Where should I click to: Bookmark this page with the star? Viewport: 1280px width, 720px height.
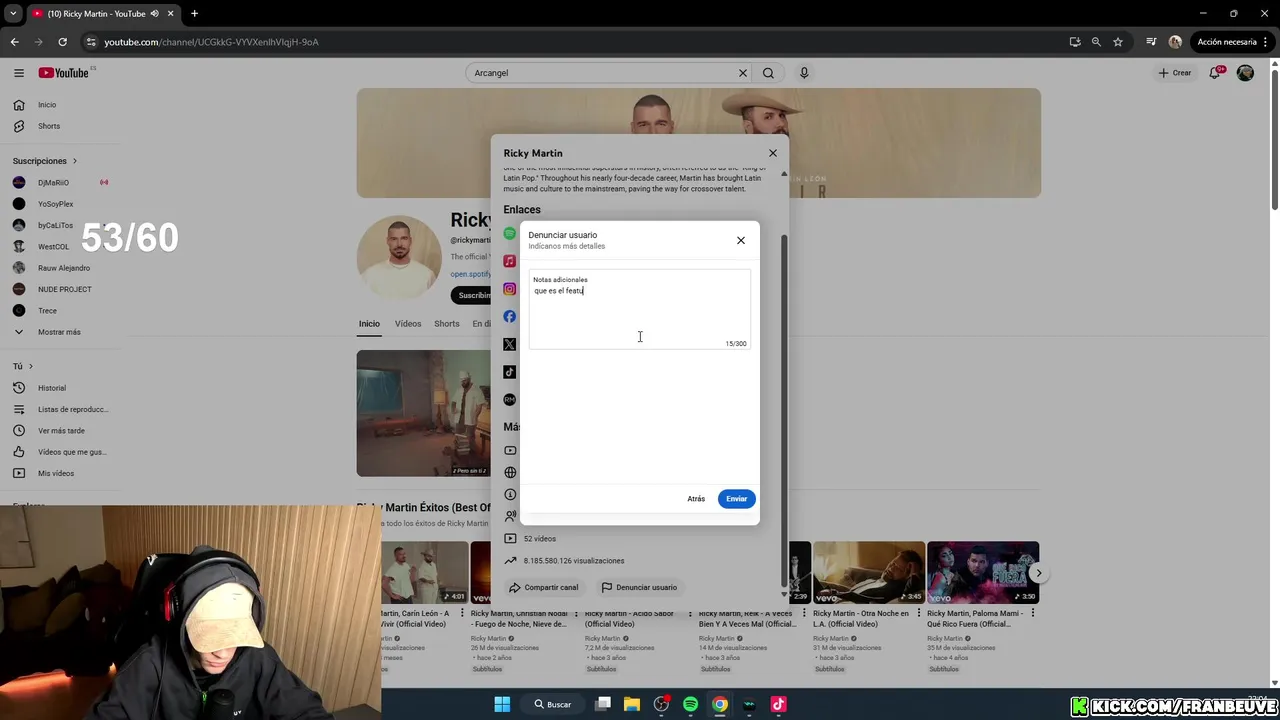click(x=1118, y=42)
